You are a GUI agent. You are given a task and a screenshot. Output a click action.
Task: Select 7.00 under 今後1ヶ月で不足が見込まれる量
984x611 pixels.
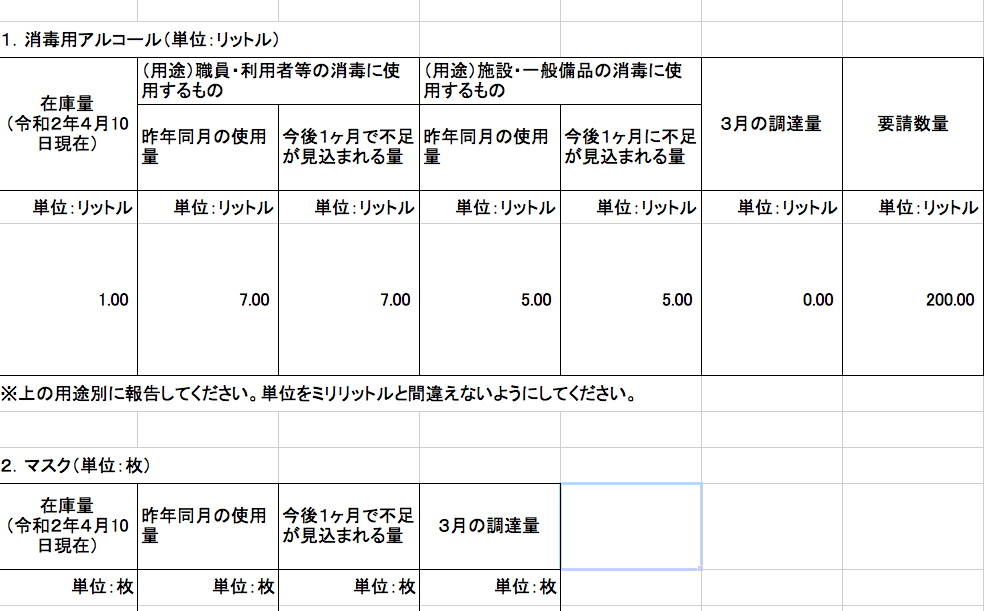click(349, 299)
